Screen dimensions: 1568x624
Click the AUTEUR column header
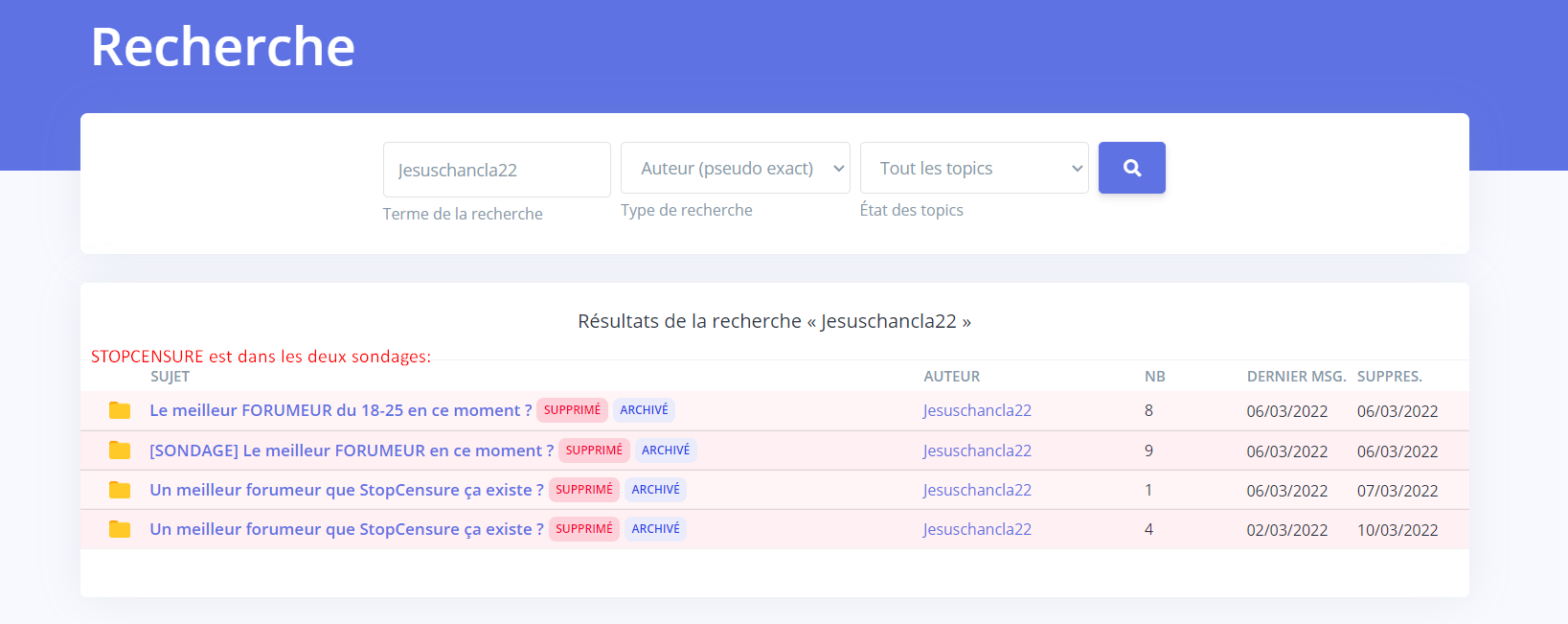952,377
